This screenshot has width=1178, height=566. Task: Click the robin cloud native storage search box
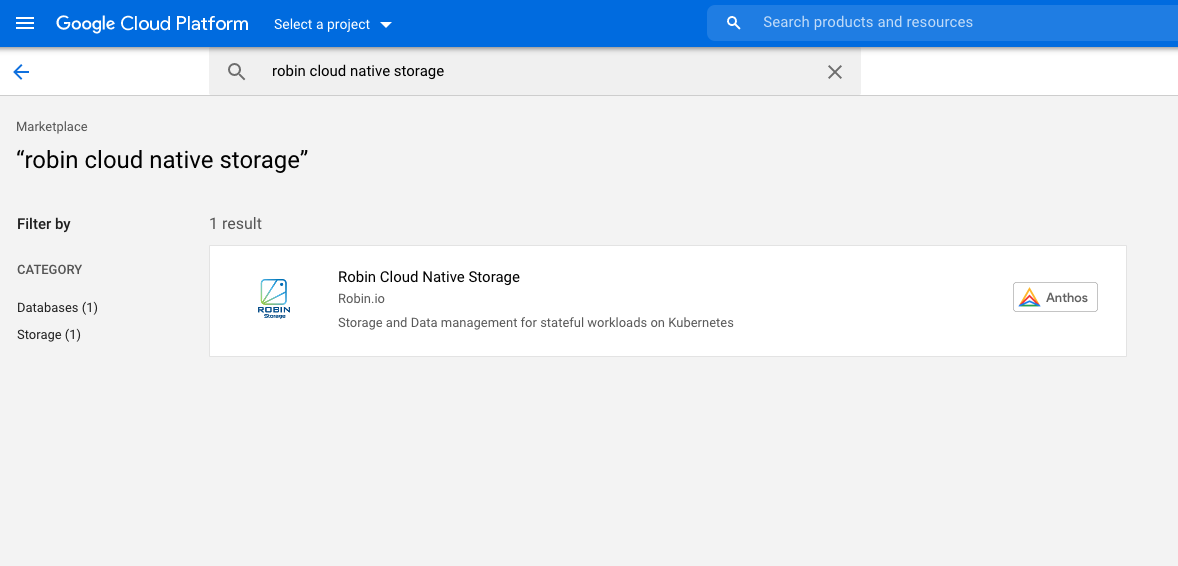pyautogui.click(x=535, y=71)
